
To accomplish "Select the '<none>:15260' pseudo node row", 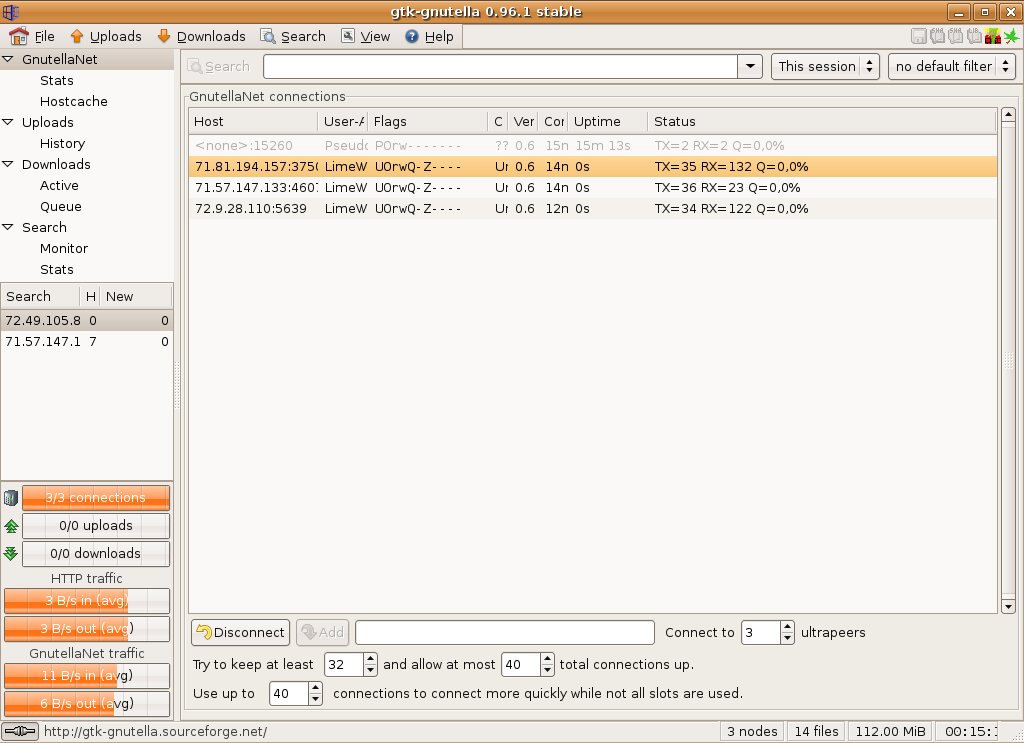I will pyautogui.click(x=593, y=146).
